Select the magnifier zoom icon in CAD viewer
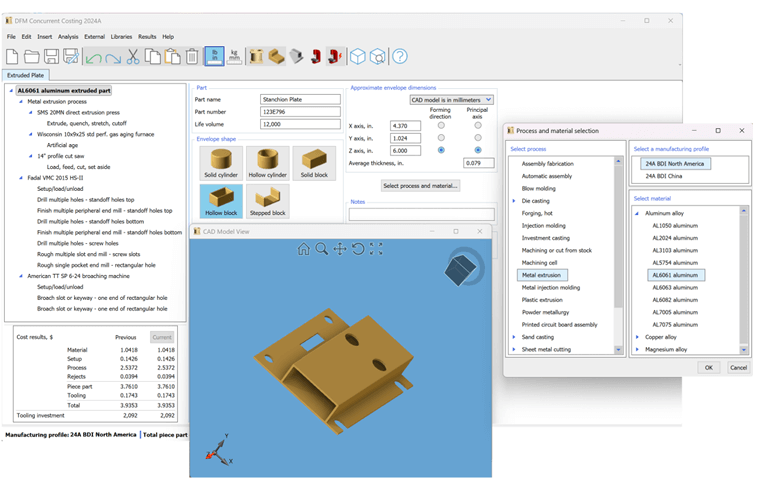 tap(321, 249)
